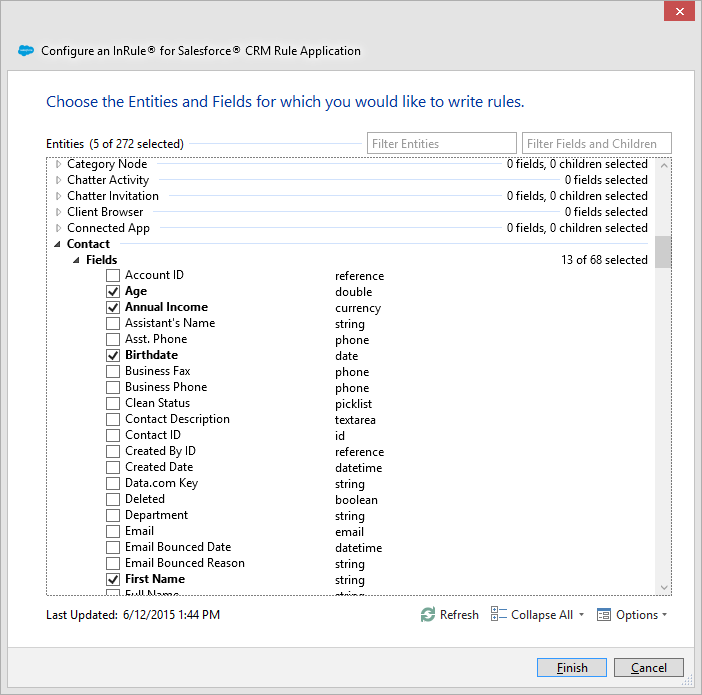Click the Cancel button
Image resolution: width=702 pixels, height=695 pixels.
[649, 668]
